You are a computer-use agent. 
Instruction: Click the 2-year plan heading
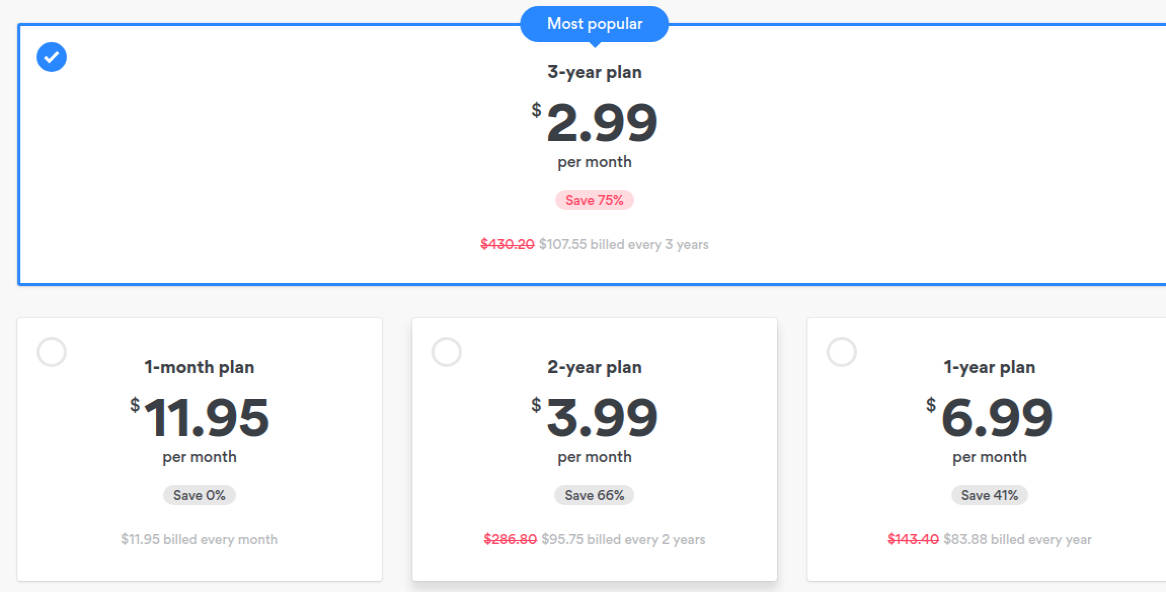pyautogui.click(x=594, y=367)
